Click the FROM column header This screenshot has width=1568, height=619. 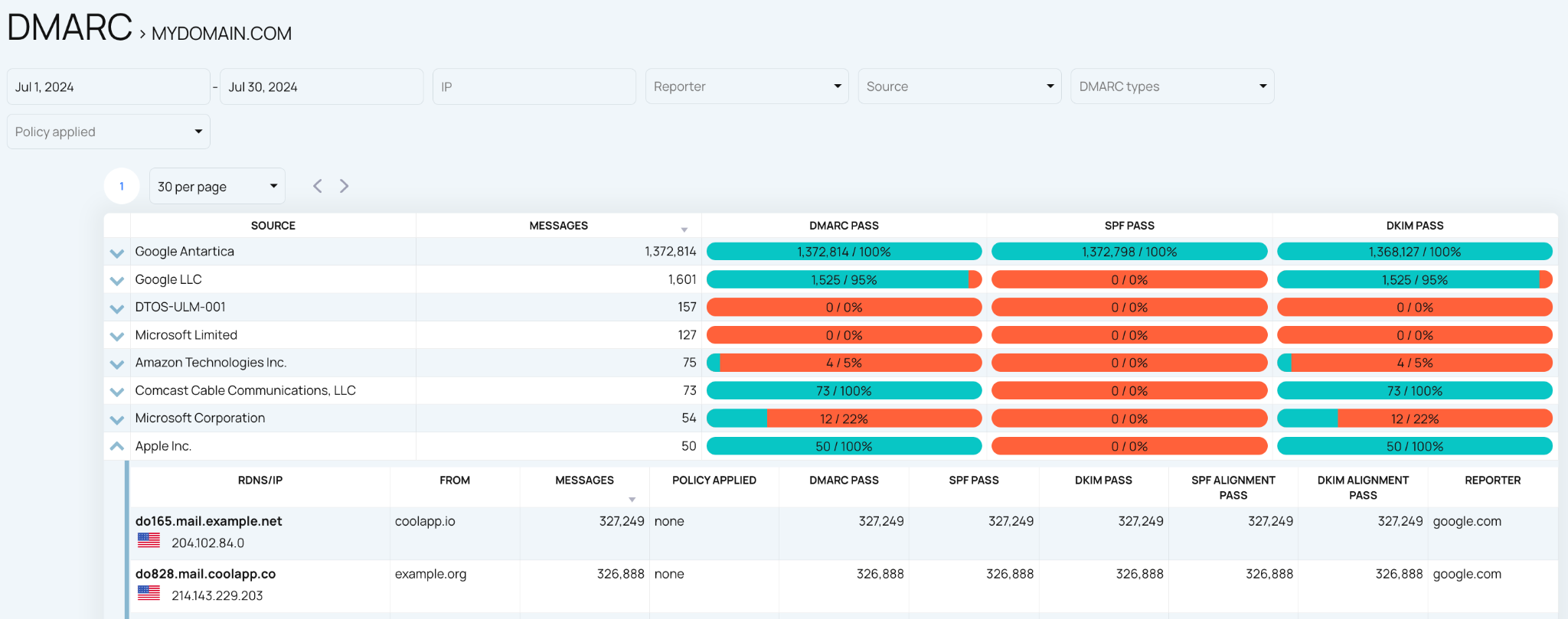[455, 481]
